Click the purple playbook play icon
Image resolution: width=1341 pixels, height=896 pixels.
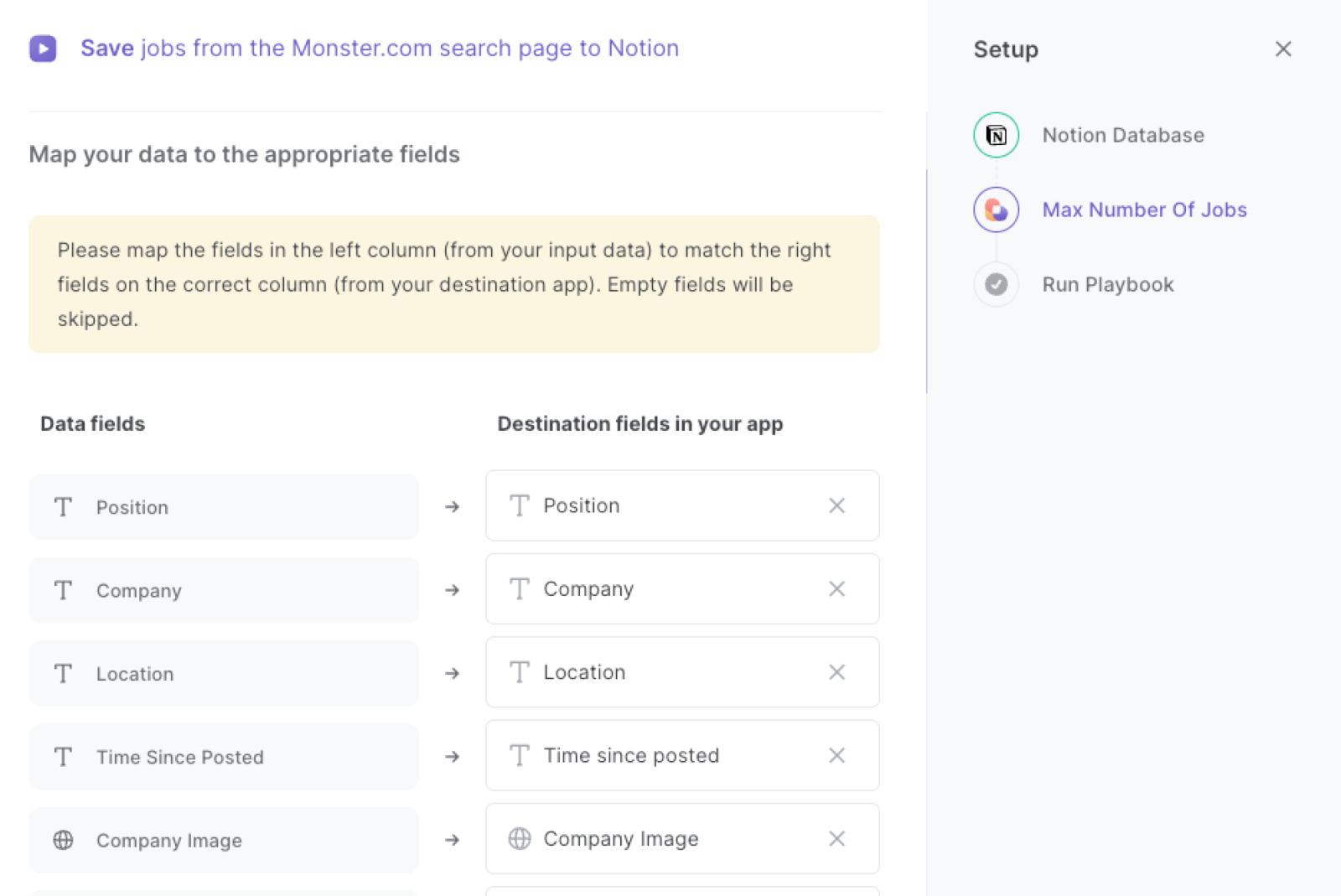[43, 49]
